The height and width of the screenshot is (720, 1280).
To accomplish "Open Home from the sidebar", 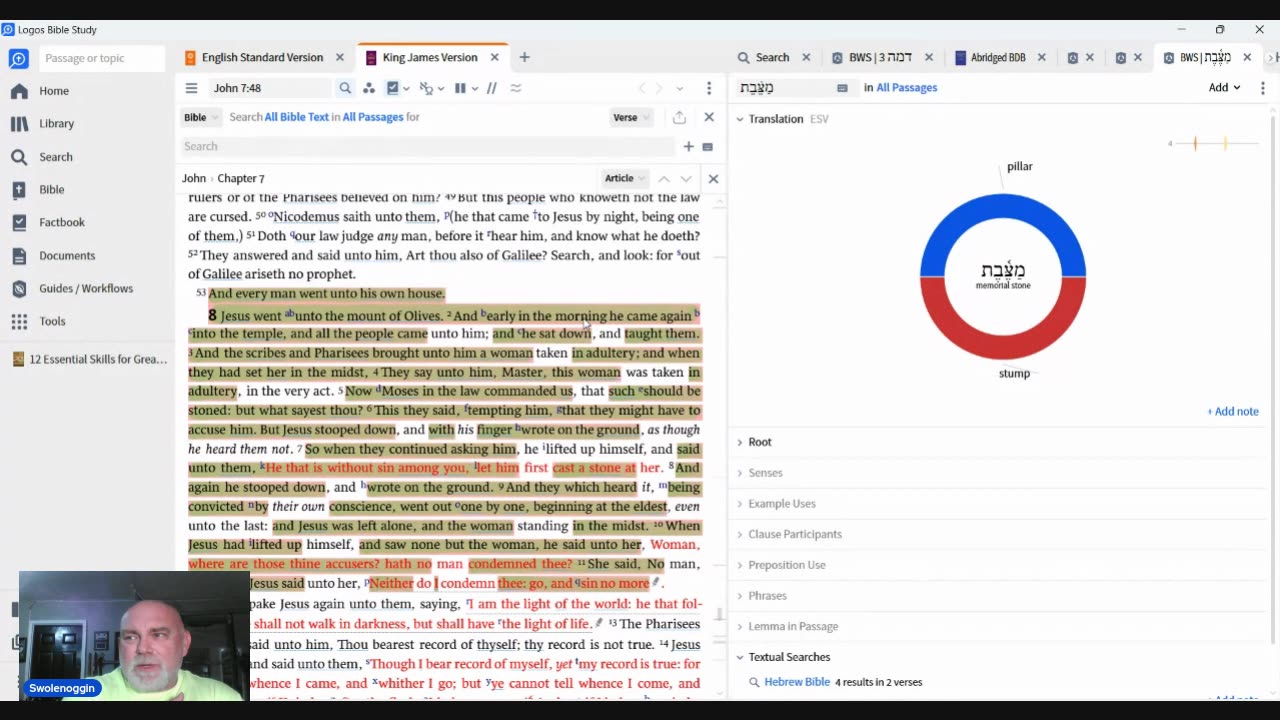I will point(54,91).
